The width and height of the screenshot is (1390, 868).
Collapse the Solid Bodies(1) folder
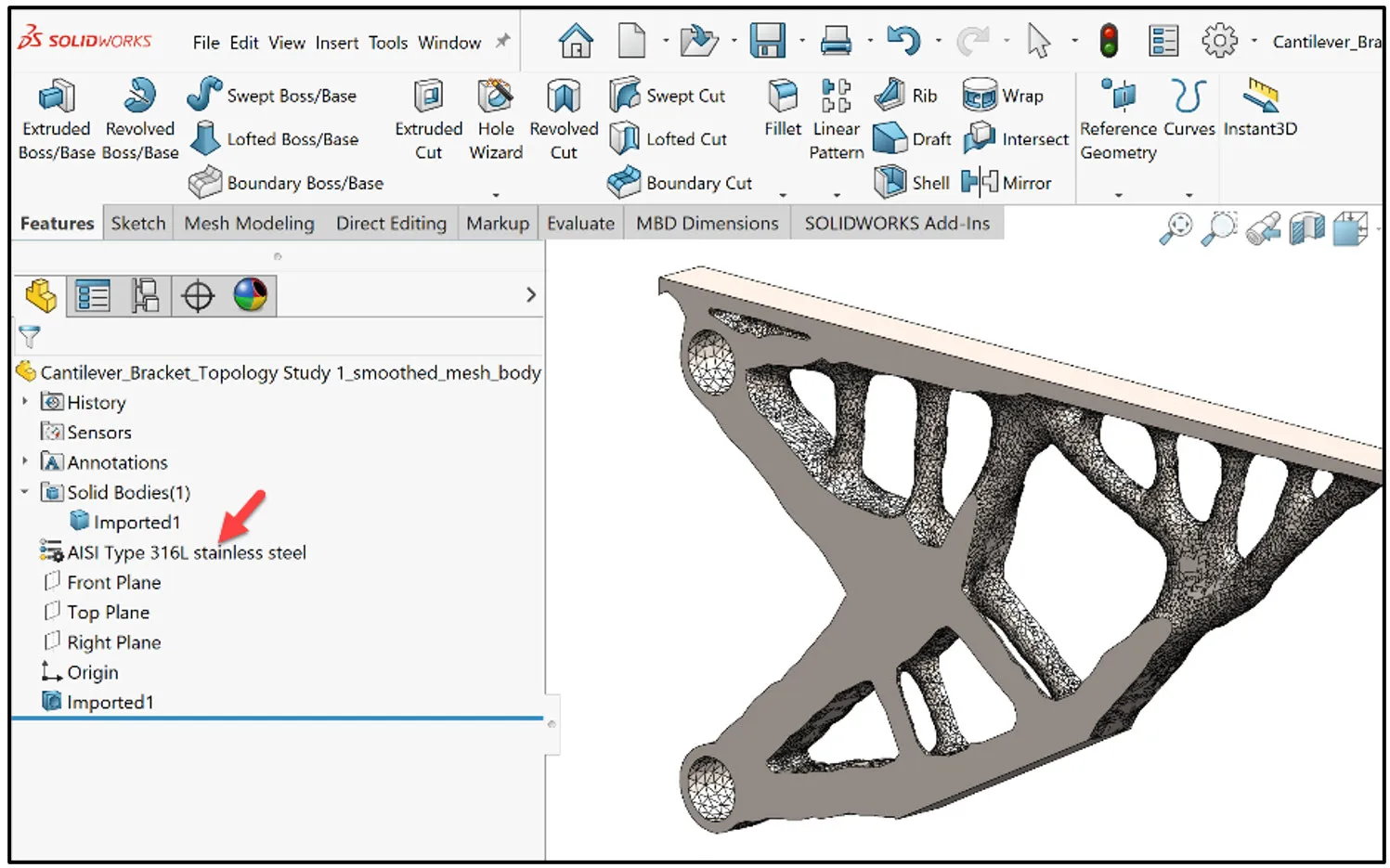pyautogui.click(x=25, y=492)
